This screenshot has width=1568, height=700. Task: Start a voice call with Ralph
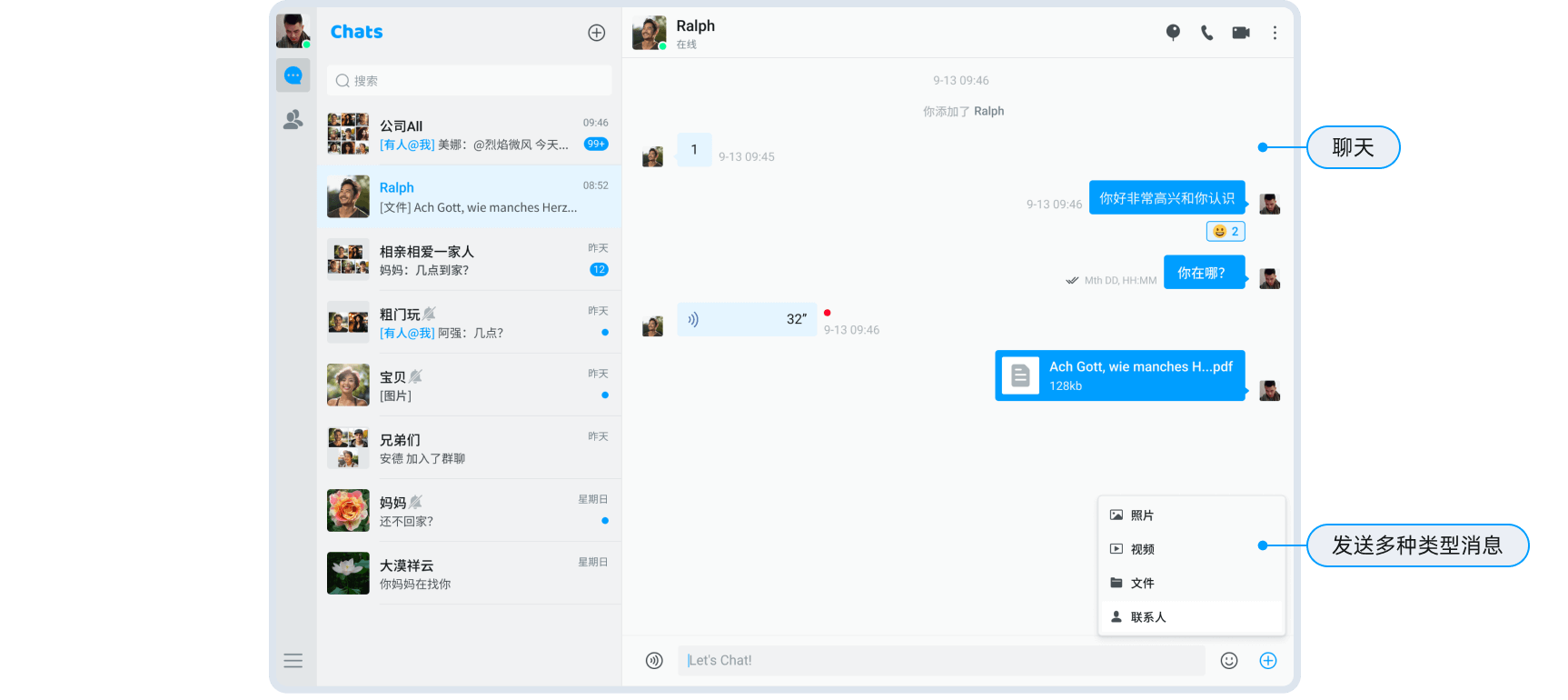pos(1206,33)
